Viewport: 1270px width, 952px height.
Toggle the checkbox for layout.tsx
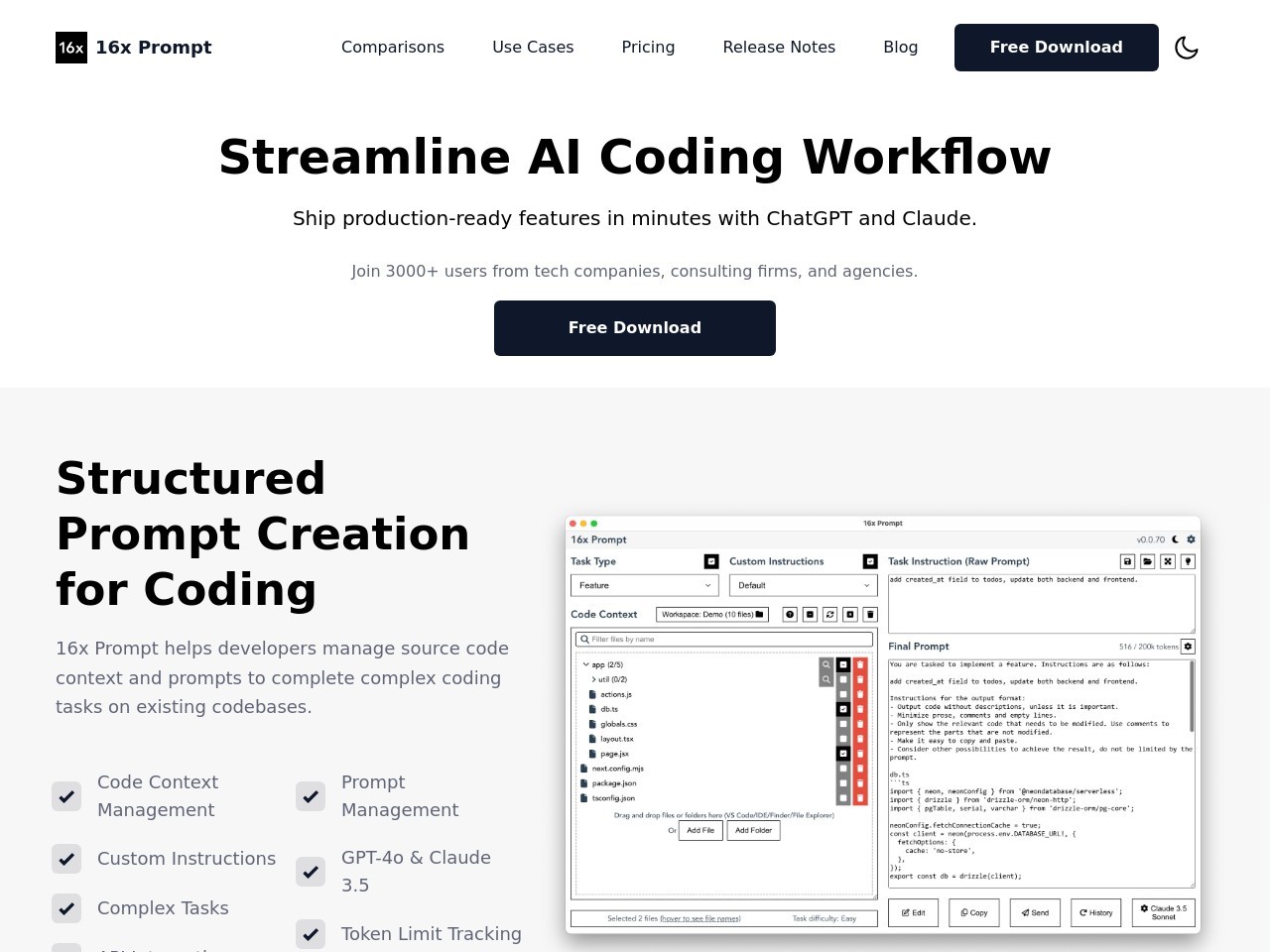pos(843,739)
